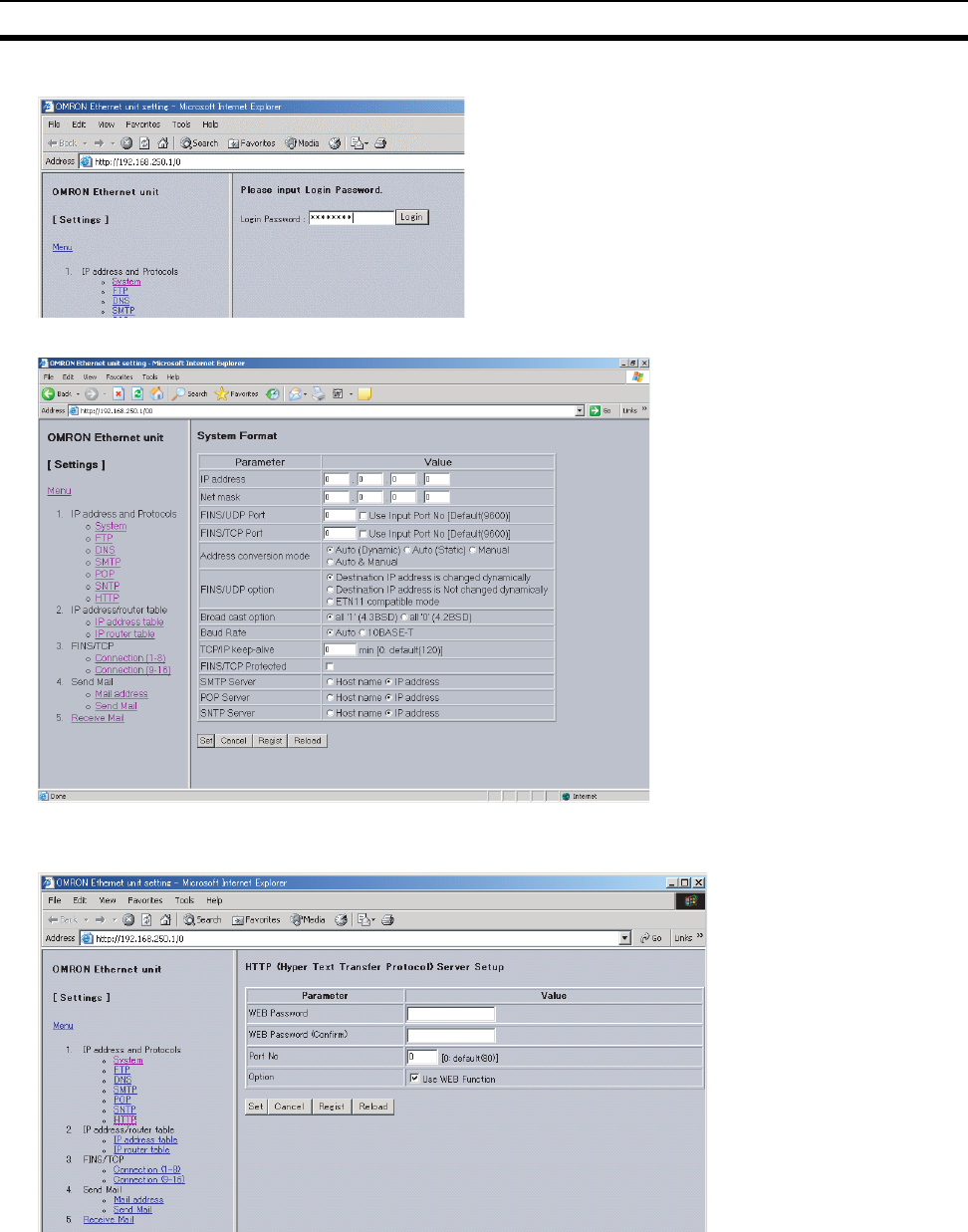Image resolution: width=968 pixels, height=1232 pixels.
Task: Click the Print icon in the HTTP Server Setup window
Action: click(x=387, y=920)
